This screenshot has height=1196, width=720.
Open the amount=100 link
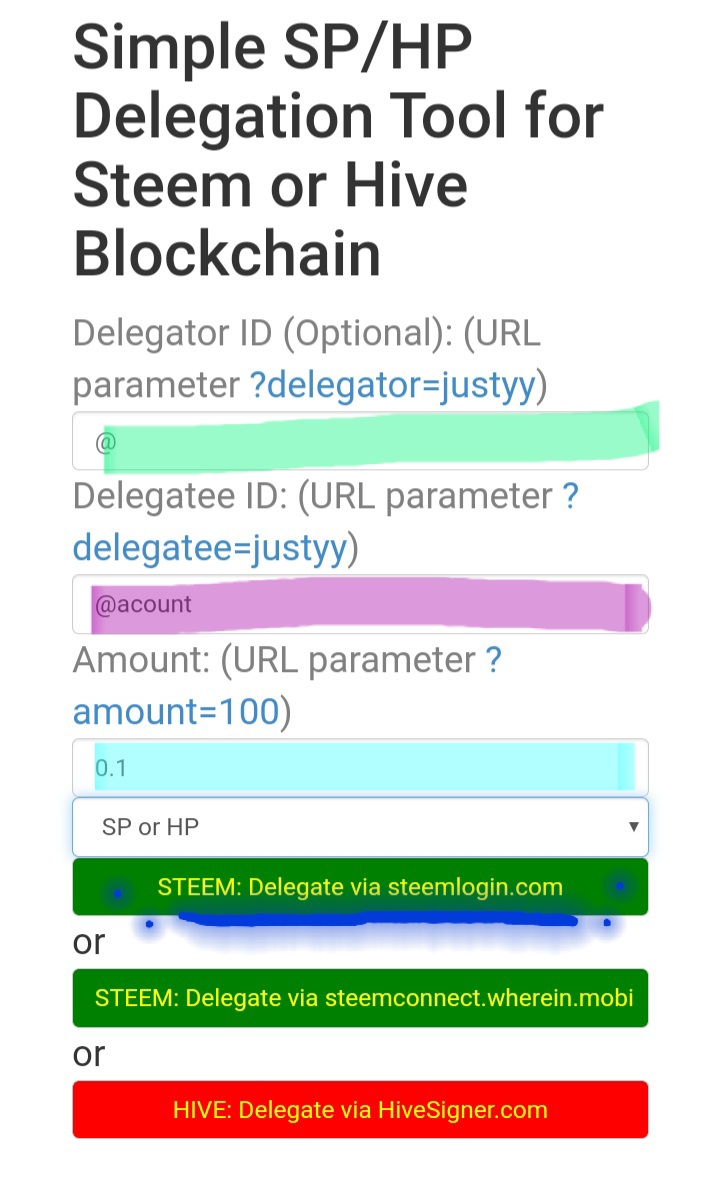[176, 712]
